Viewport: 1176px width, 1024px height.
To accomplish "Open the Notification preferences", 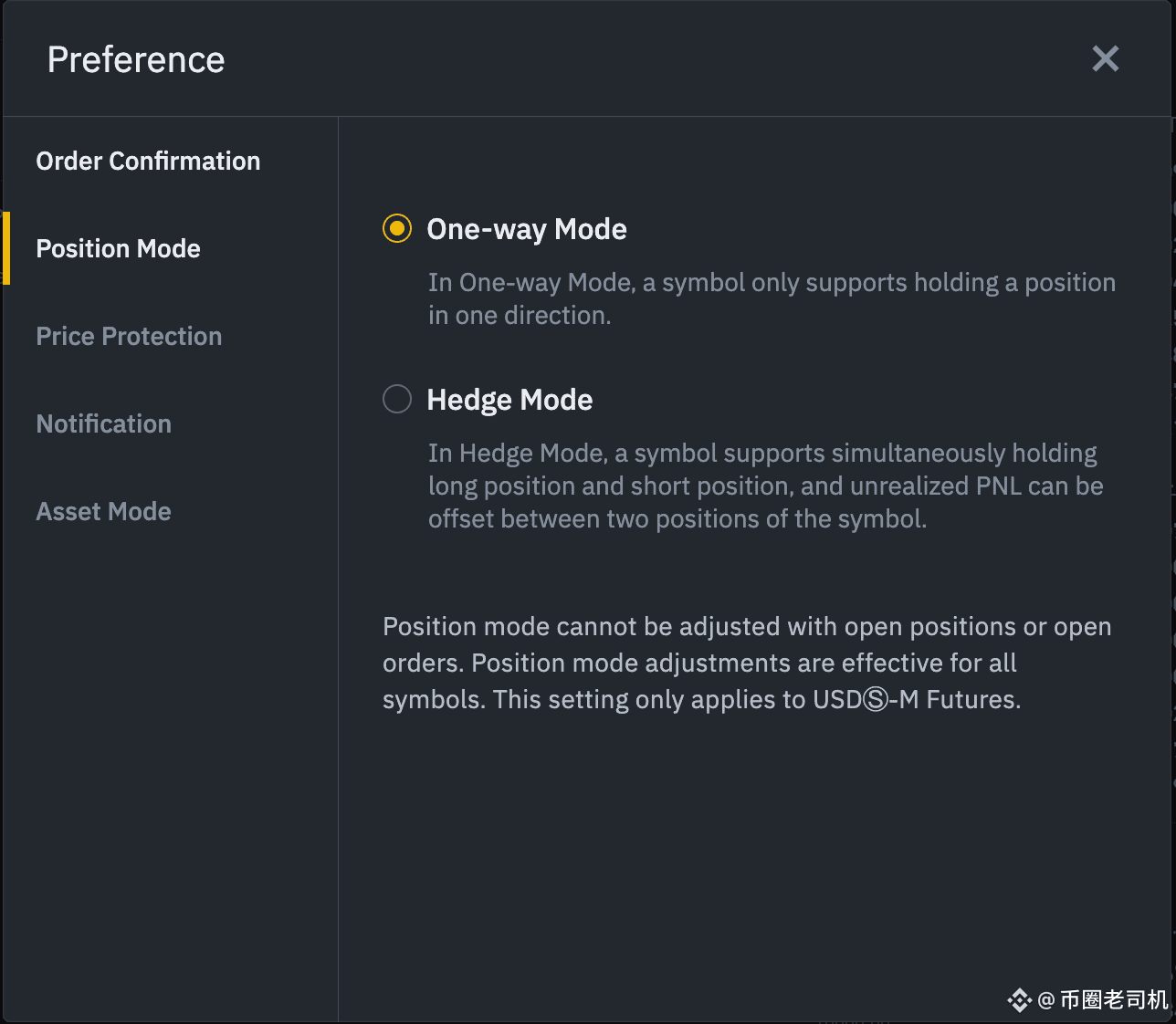I will [103, 423].
